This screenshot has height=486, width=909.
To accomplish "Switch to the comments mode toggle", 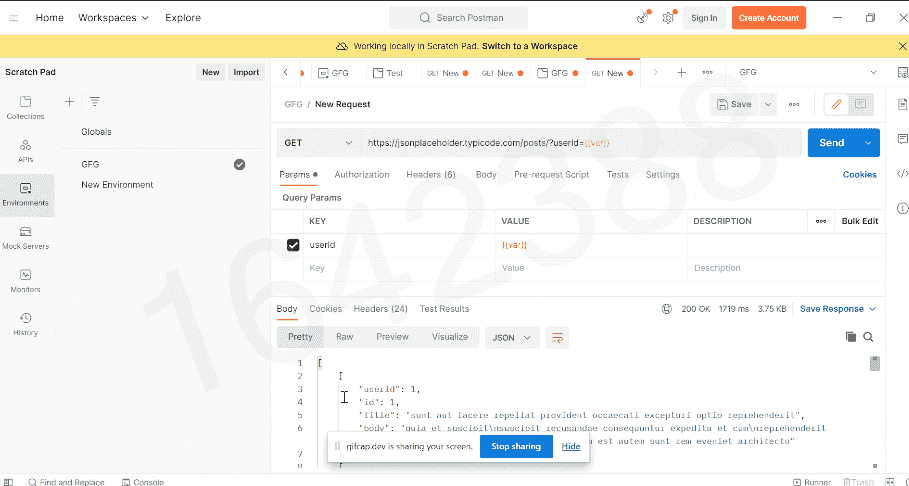I will (x=861, y=104).
